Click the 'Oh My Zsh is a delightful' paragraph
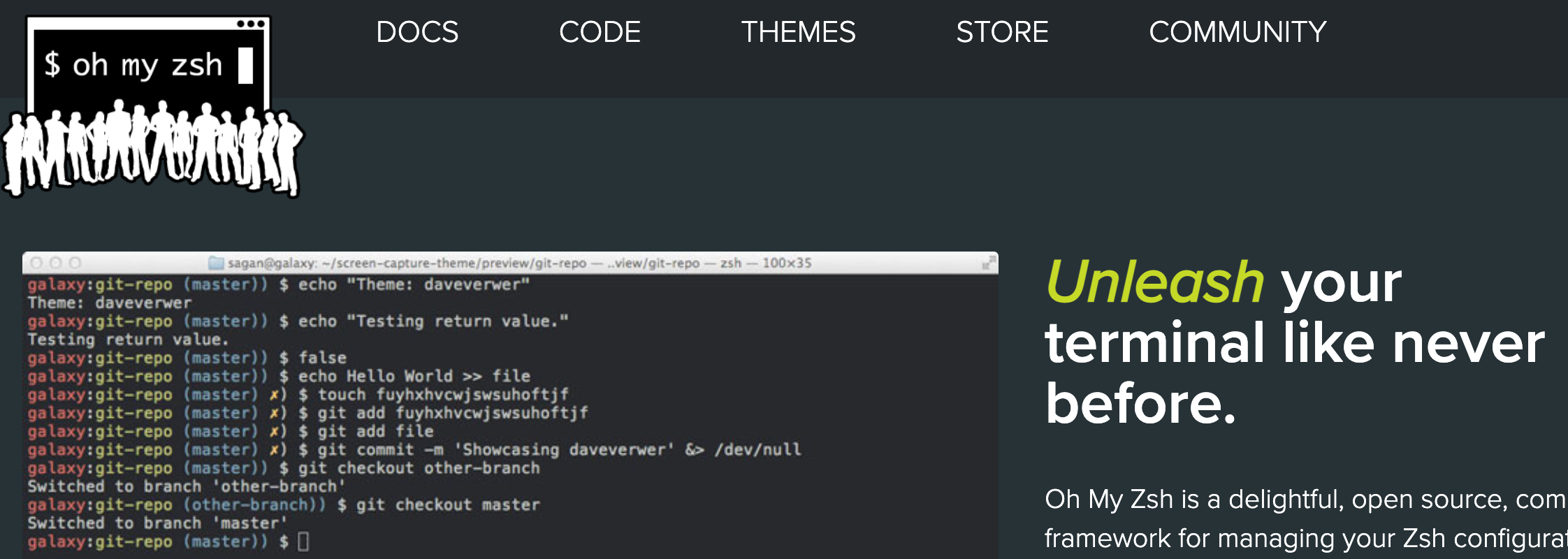Viewport: 1568px width, 559px height. click(1306, 518)
